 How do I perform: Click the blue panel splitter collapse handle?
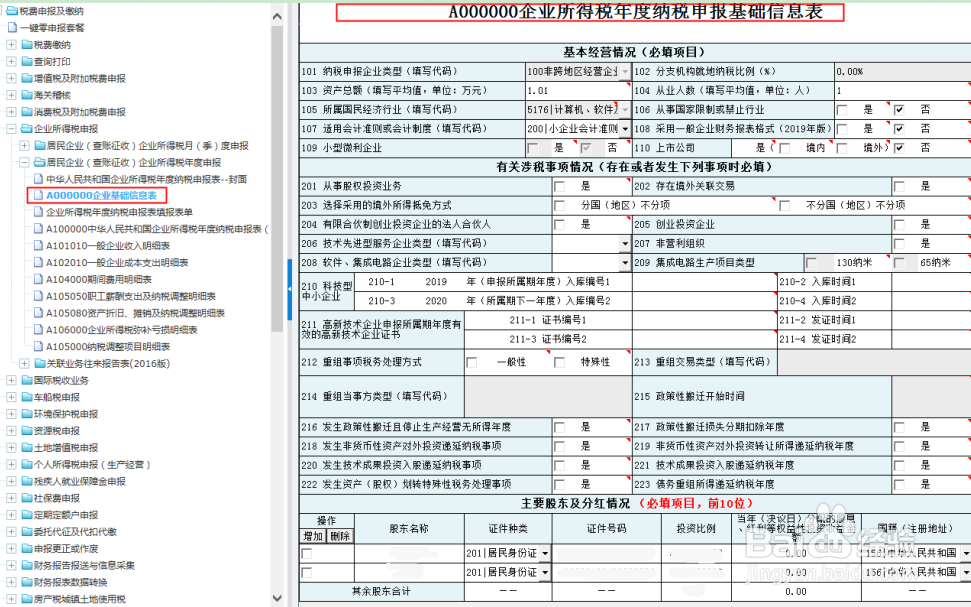pyautogui.click(x=289, y=289)
